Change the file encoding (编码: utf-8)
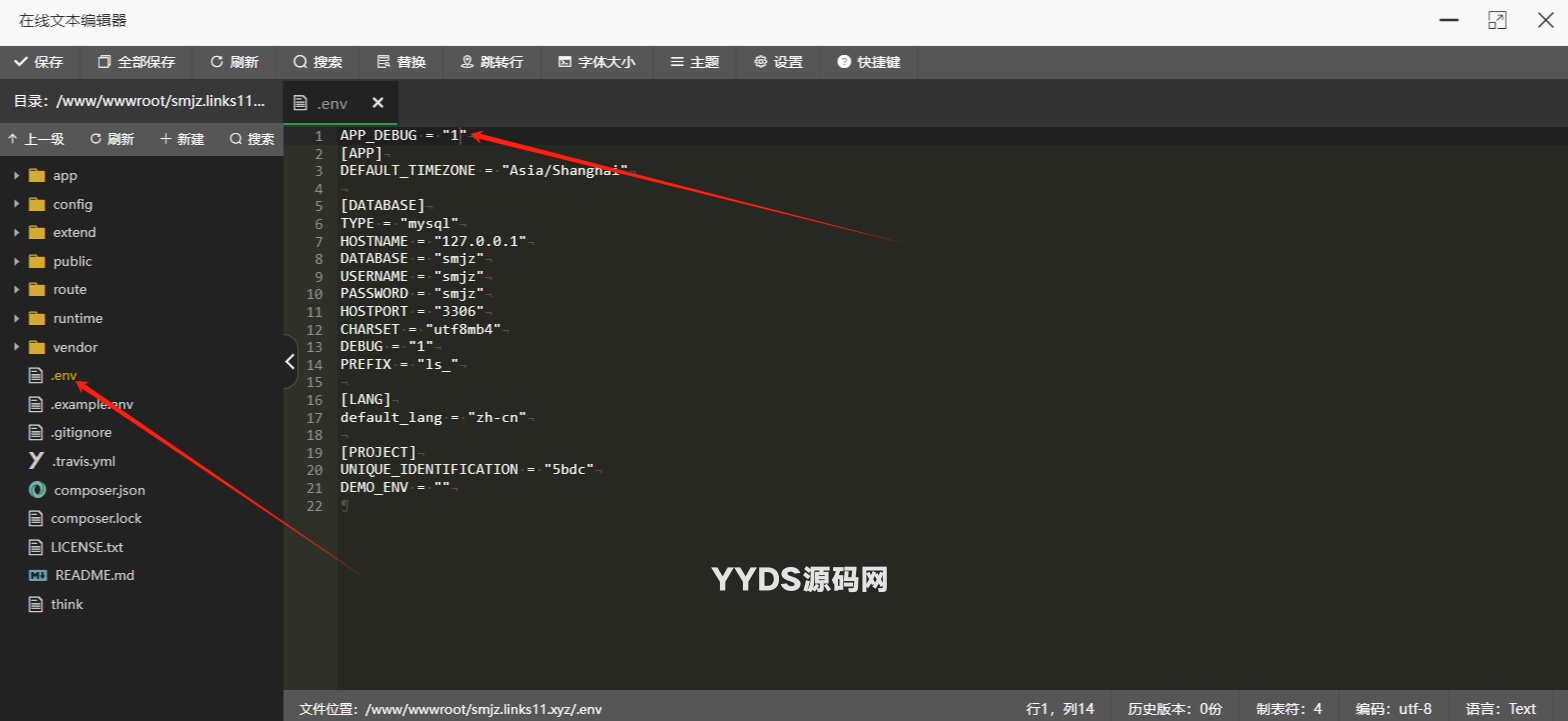This screenshot has width=1568, height=721. (x=1394, y=709)
